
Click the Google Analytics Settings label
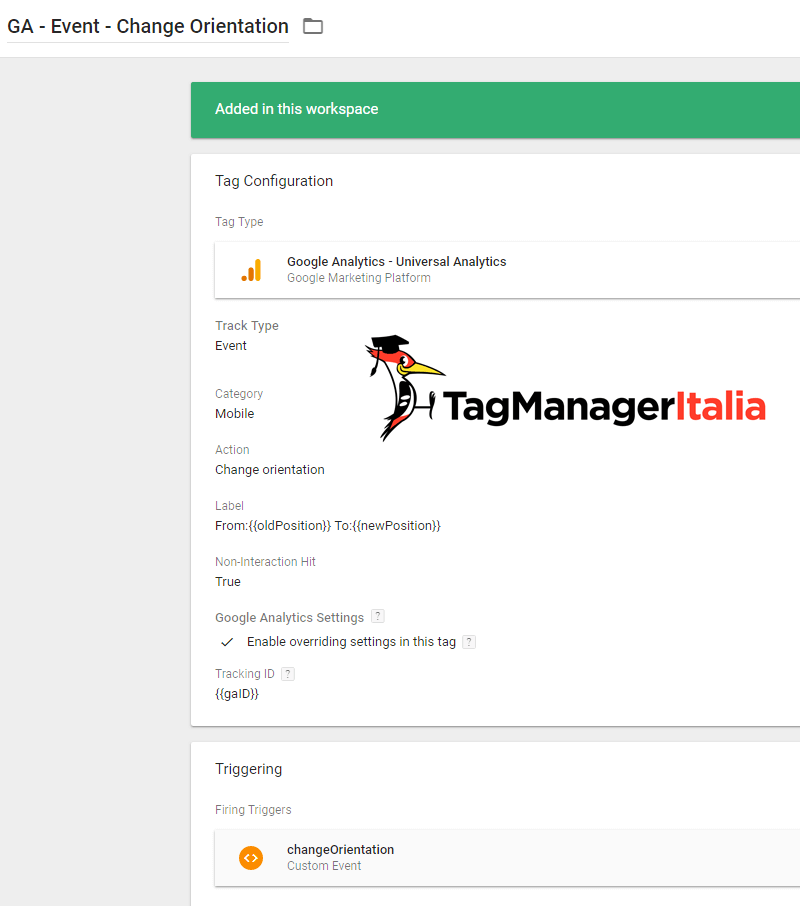pyautogui.click(x=289, y=618)
